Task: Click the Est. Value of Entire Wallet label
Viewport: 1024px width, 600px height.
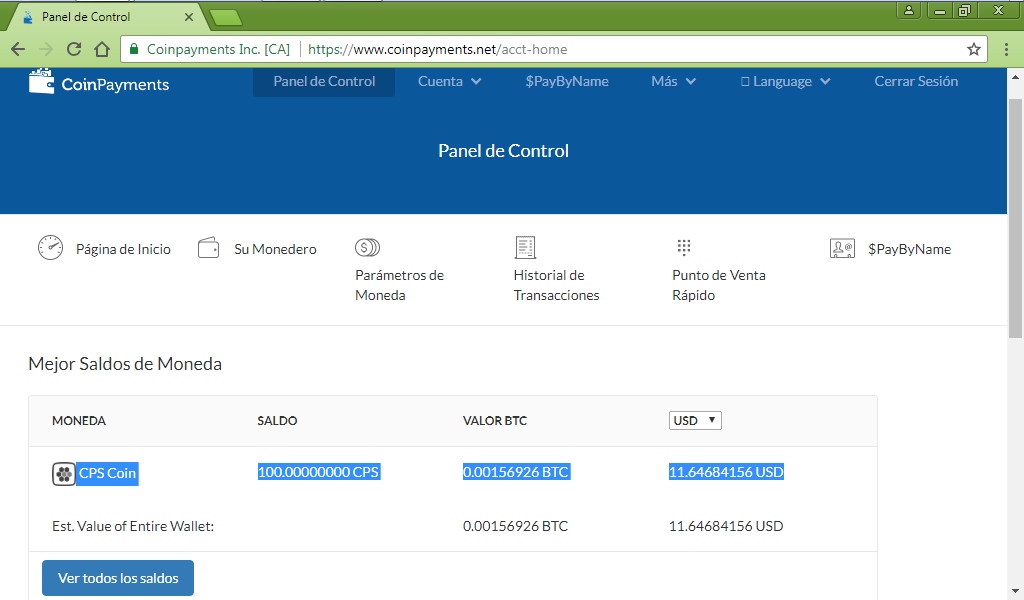Action: [133, 526]
